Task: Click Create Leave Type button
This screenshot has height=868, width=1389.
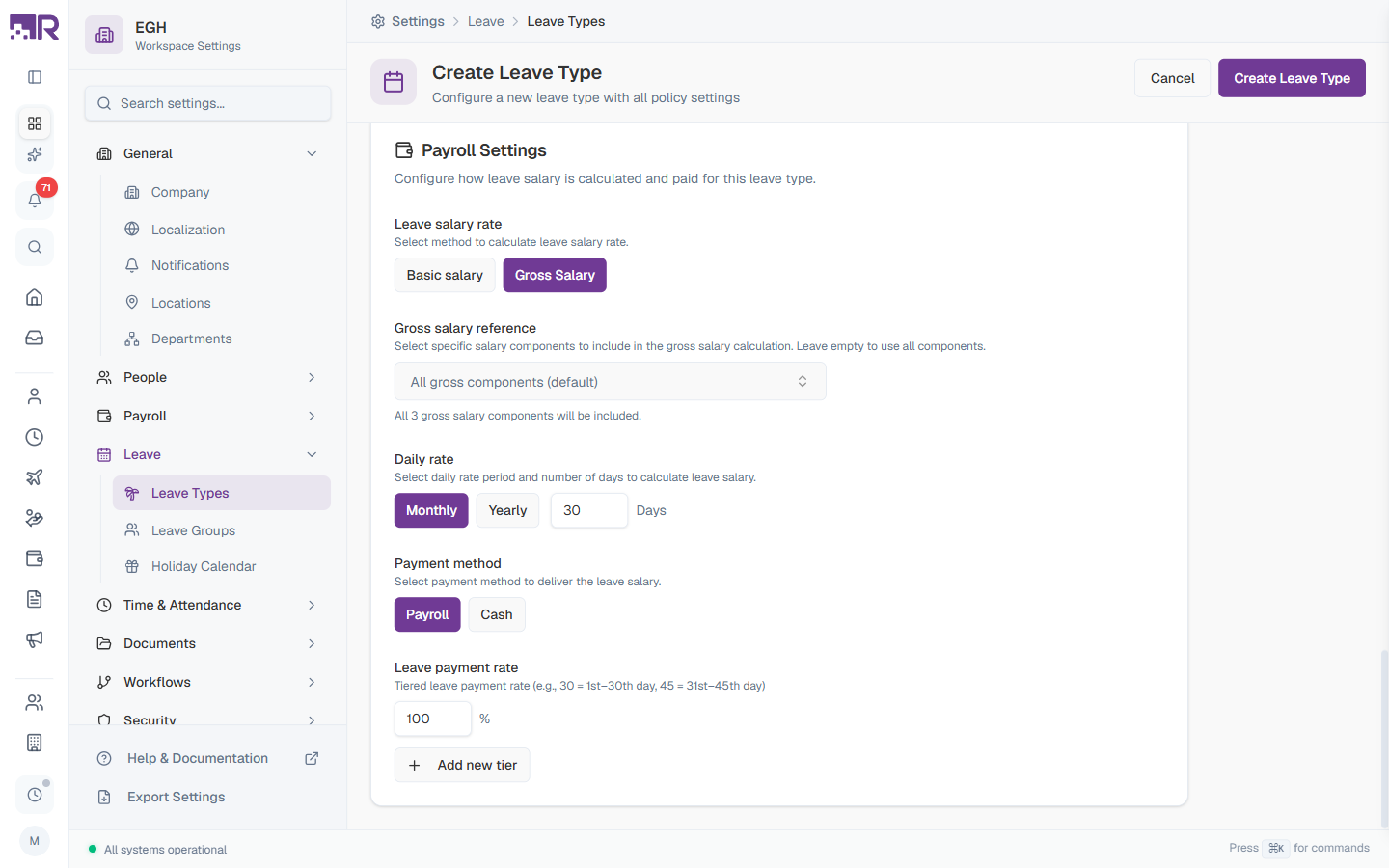Action: click(1292, 78)
